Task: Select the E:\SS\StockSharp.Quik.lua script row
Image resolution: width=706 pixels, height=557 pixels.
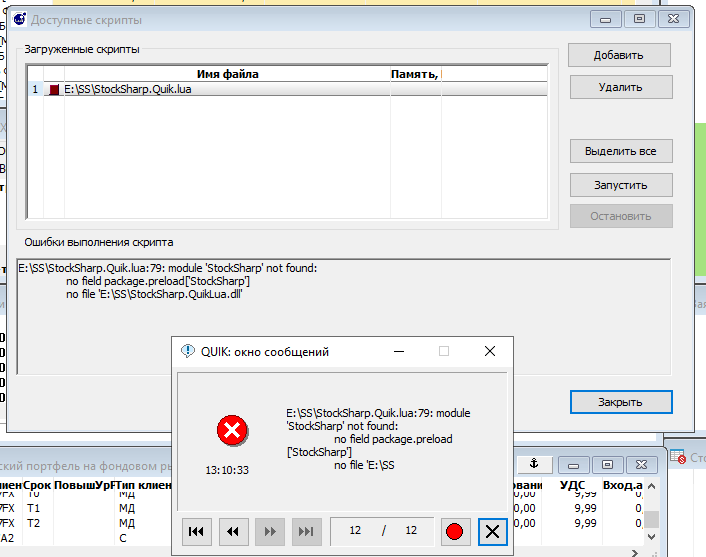Action: tap(287, 89)
